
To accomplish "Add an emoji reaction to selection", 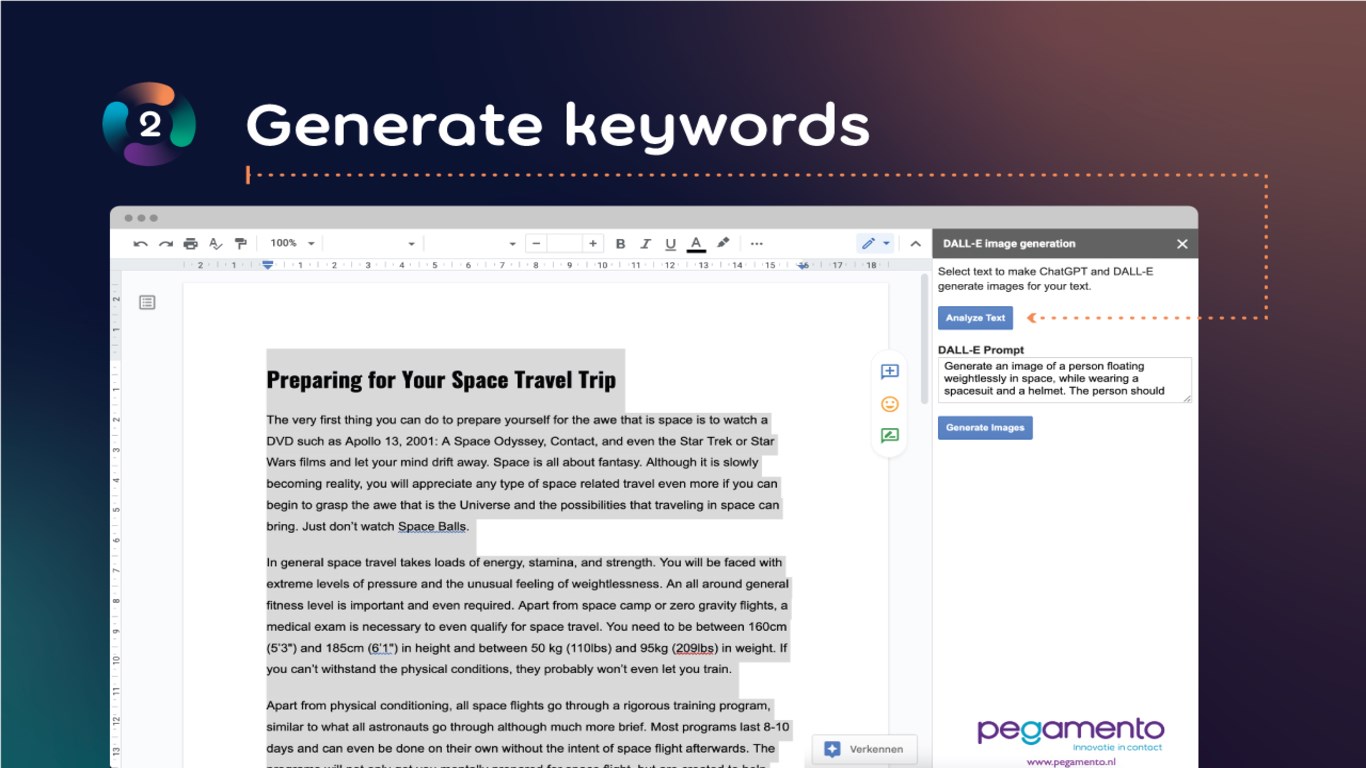I will click(889, 404).
